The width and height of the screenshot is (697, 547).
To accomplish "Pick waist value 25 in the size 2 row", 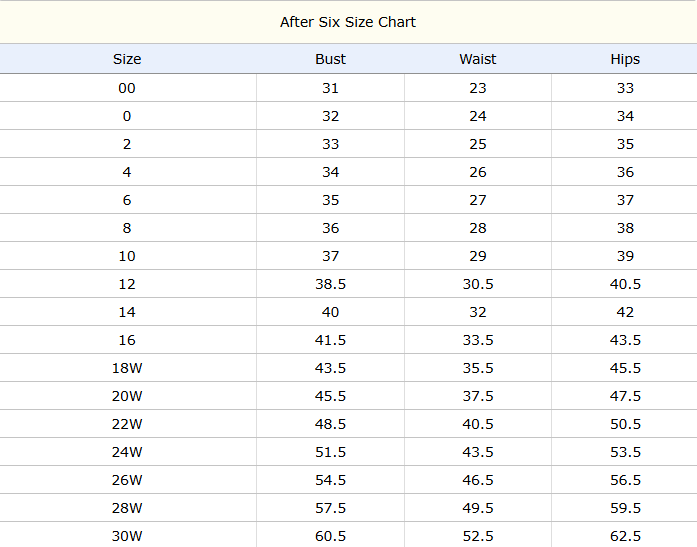I will point(478,144).
